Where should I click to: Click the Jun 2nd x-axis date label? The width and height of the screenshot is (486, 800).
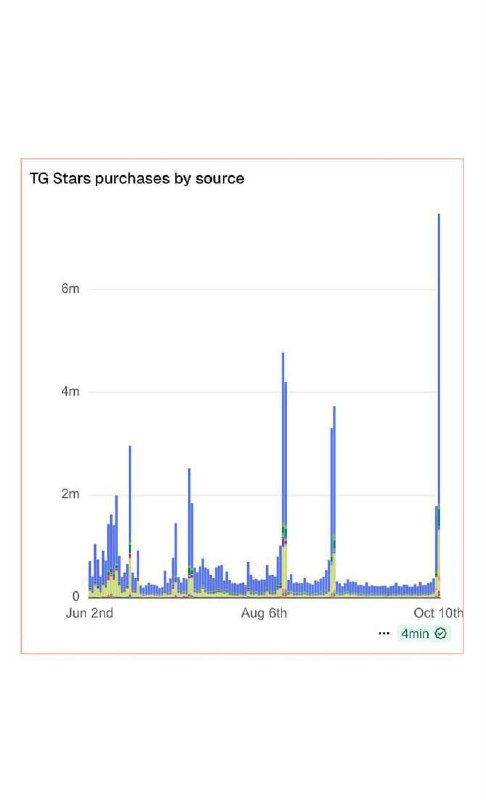coord(89,613)
